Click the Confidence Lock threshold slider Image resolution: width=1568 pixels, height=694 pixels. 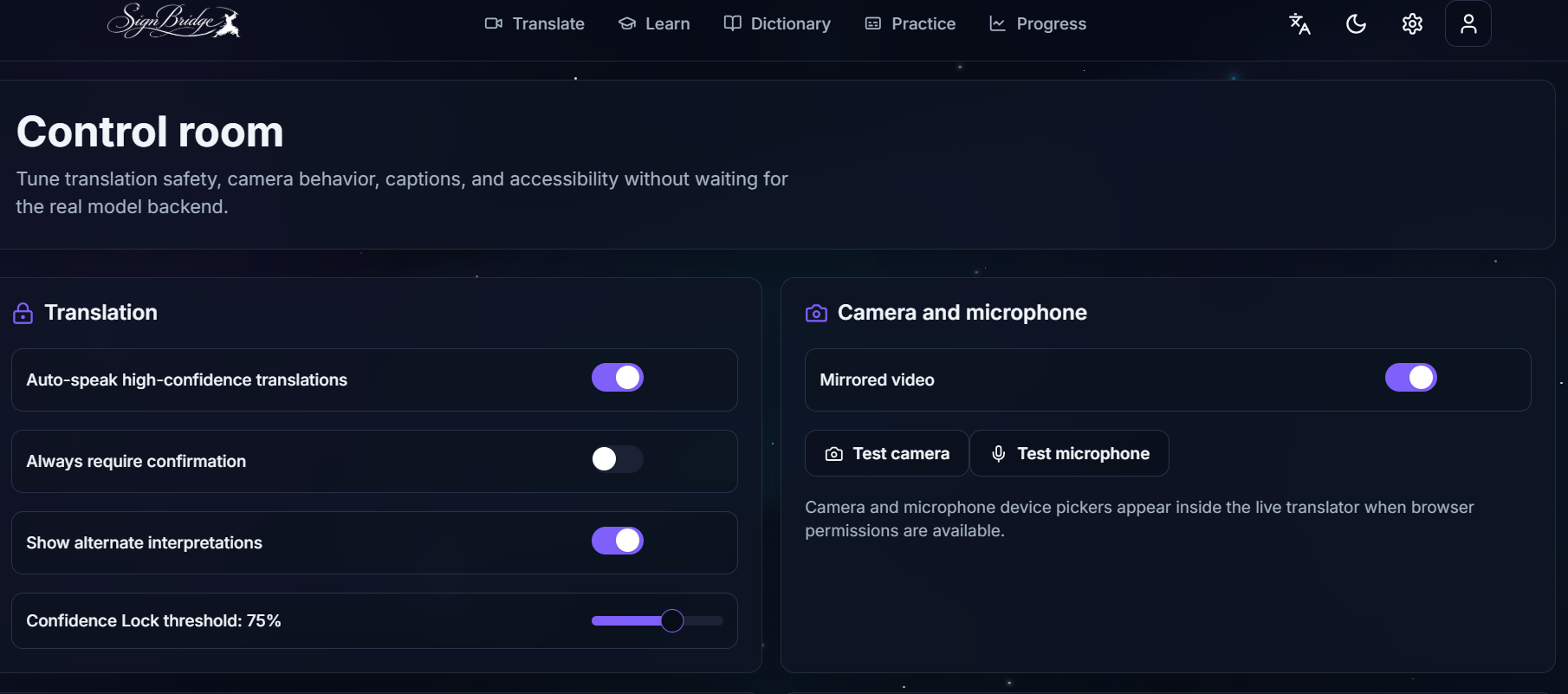[658, 620]
